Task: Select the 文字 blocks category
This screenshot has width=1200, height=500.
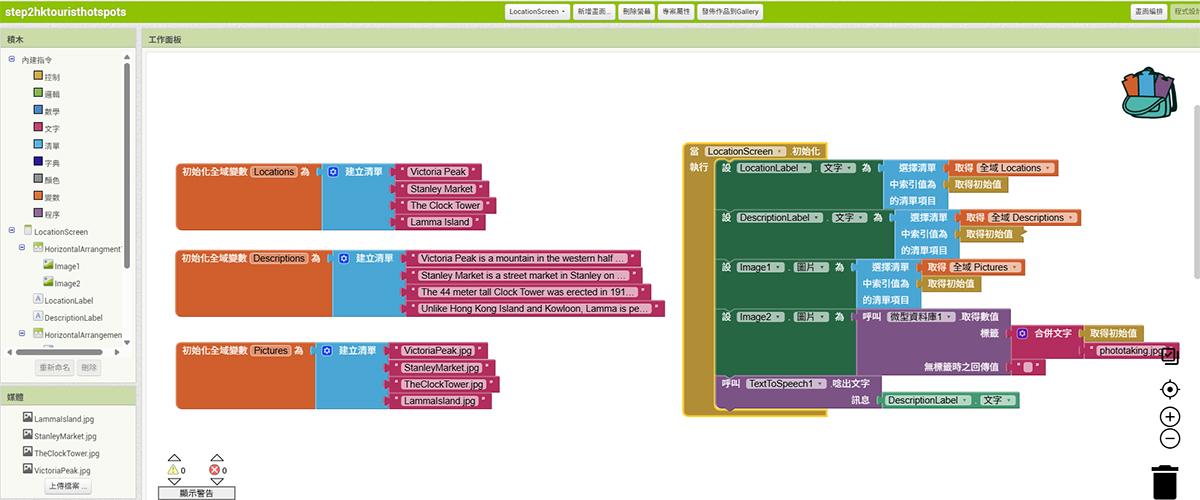Action: tap(52, 128)
